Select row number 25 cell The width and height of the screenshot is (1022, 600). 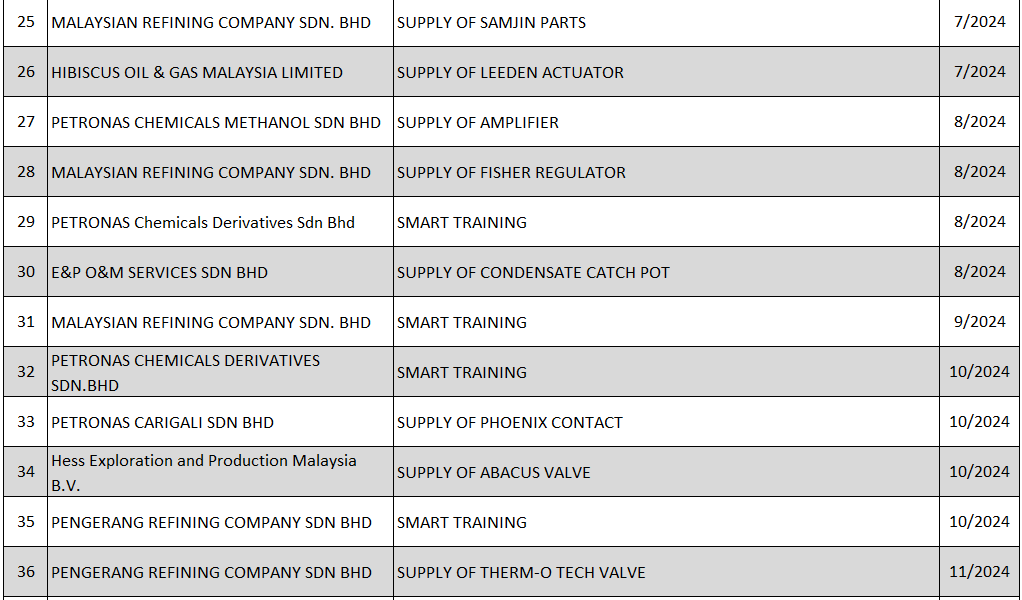(x=26, y=22)
